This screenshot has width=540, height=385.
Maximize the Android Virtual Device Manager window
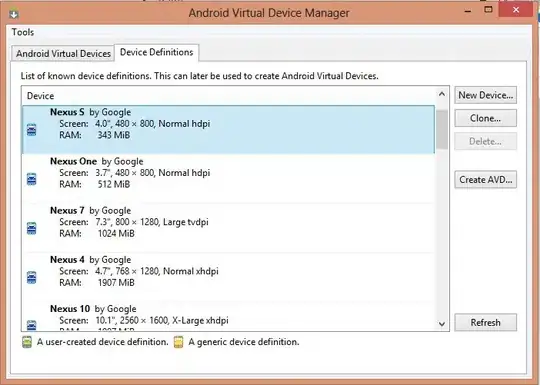[488, 10]
